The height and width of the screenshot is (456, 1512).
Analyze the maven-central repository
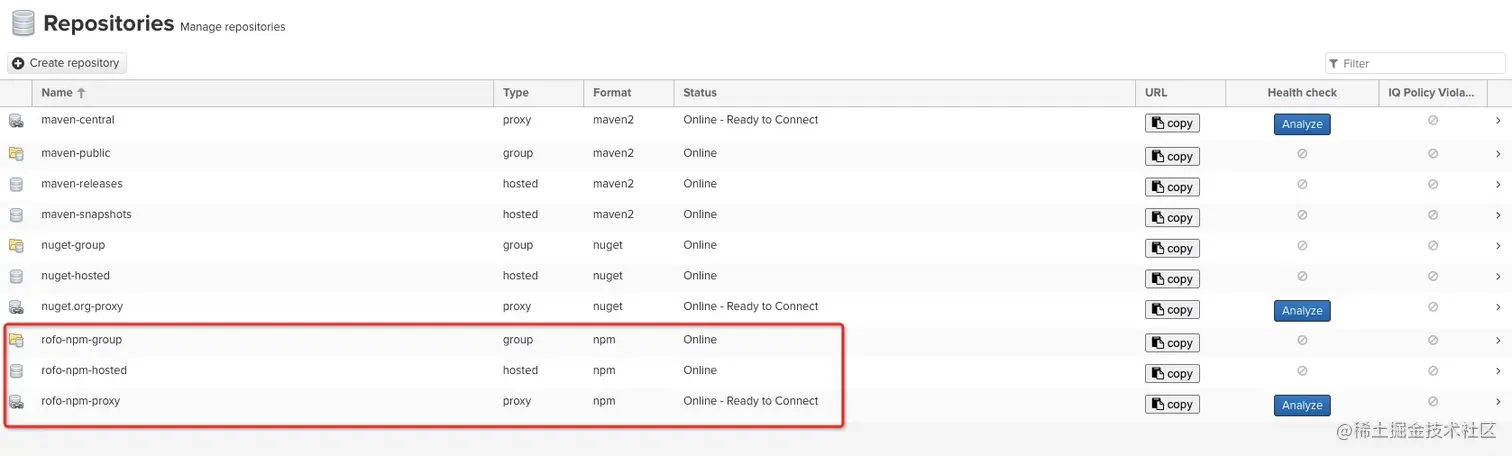pos(1302,125)
